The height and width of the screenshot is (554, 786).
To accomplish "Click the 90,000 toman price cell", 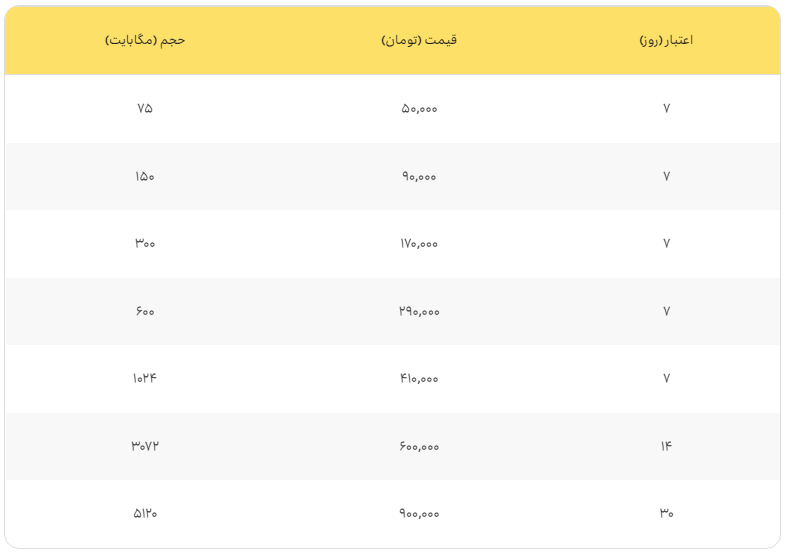I will (419, 176).
